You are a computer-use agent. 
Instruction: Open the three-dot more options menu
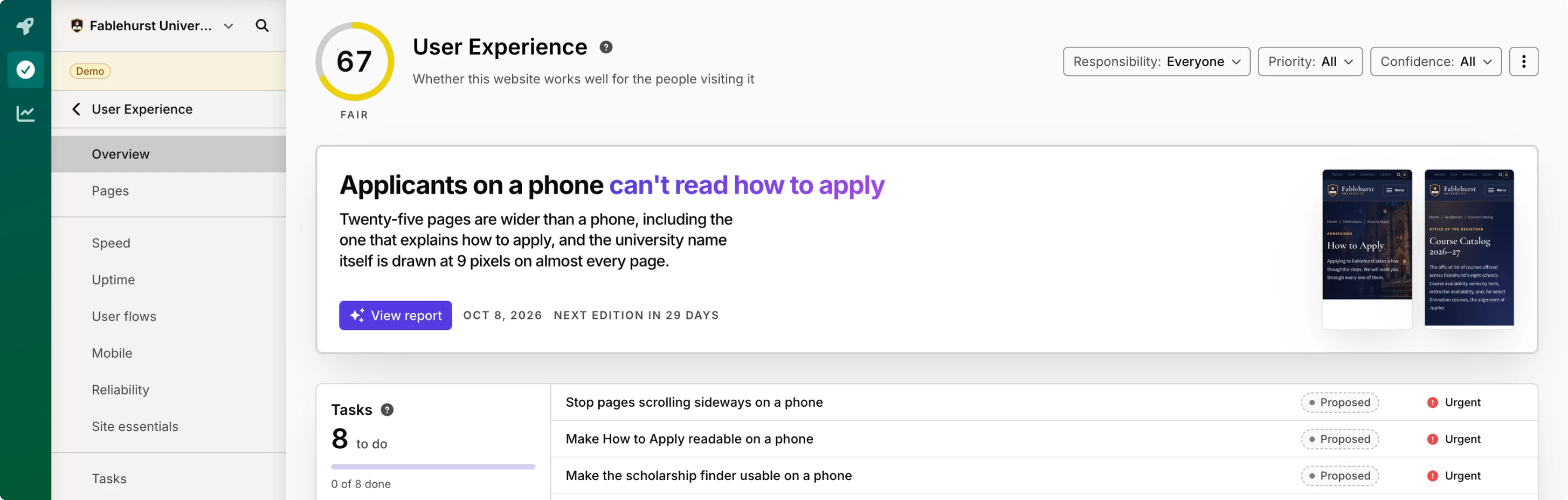(1523, 61)
